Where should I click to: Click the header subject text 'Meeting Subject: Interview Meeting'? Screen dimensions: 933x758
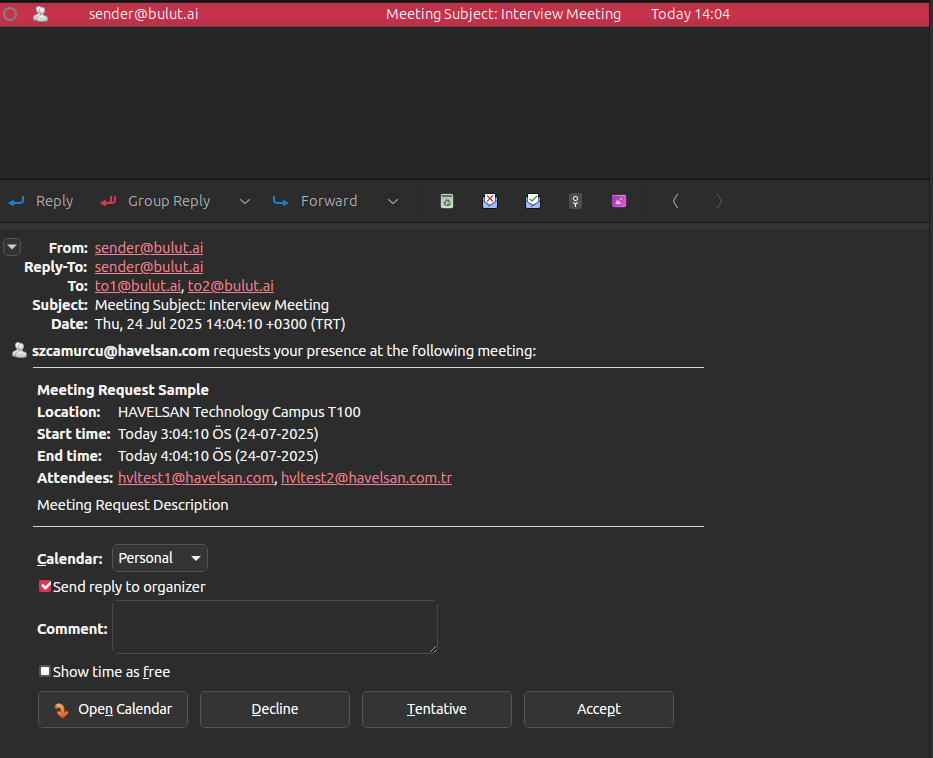(212, 305)
